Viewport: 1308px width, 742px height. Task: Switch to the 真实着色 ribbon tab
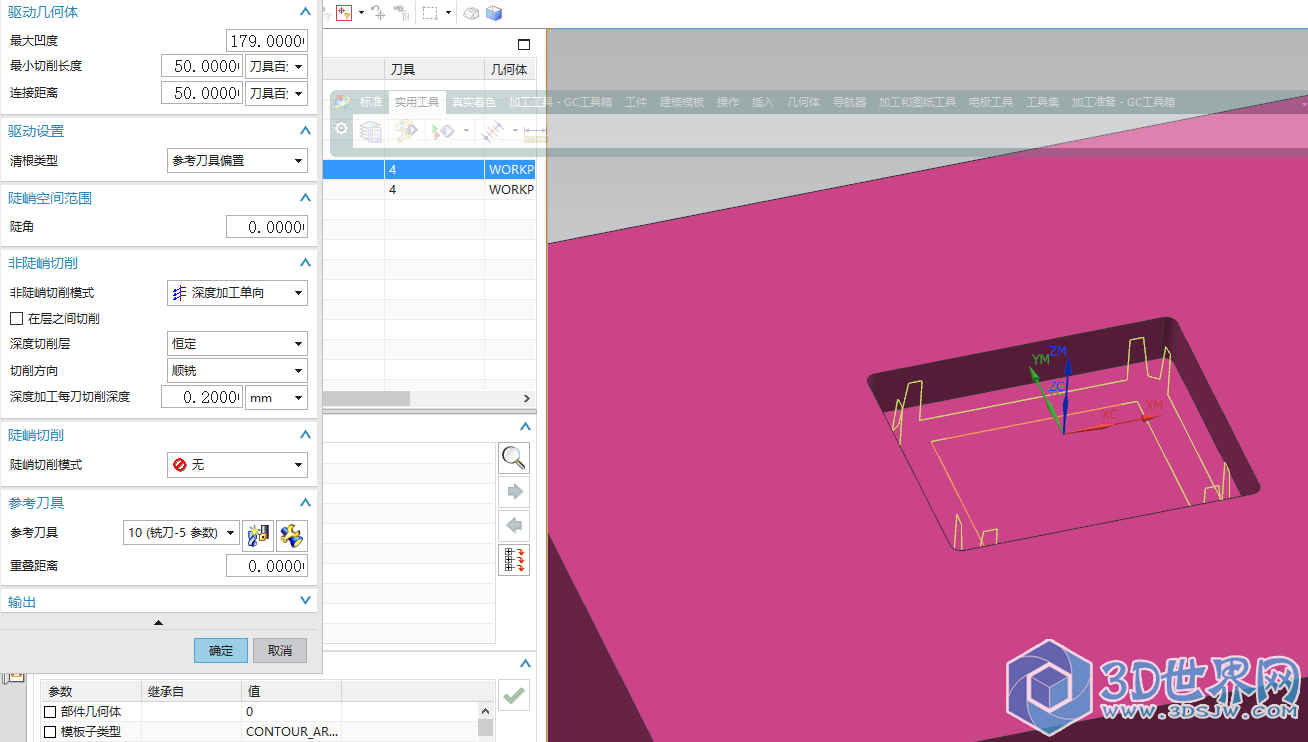[x=473, y=102]
